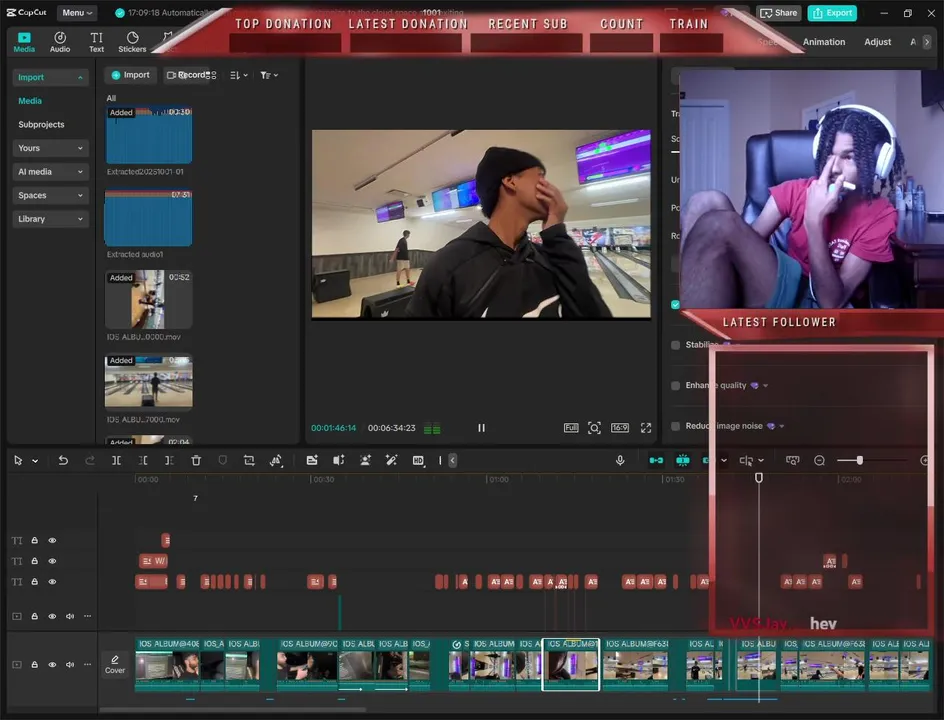Click the timeline fit-to-view zoom icon

pyautogui.click(x=793, y=461)
